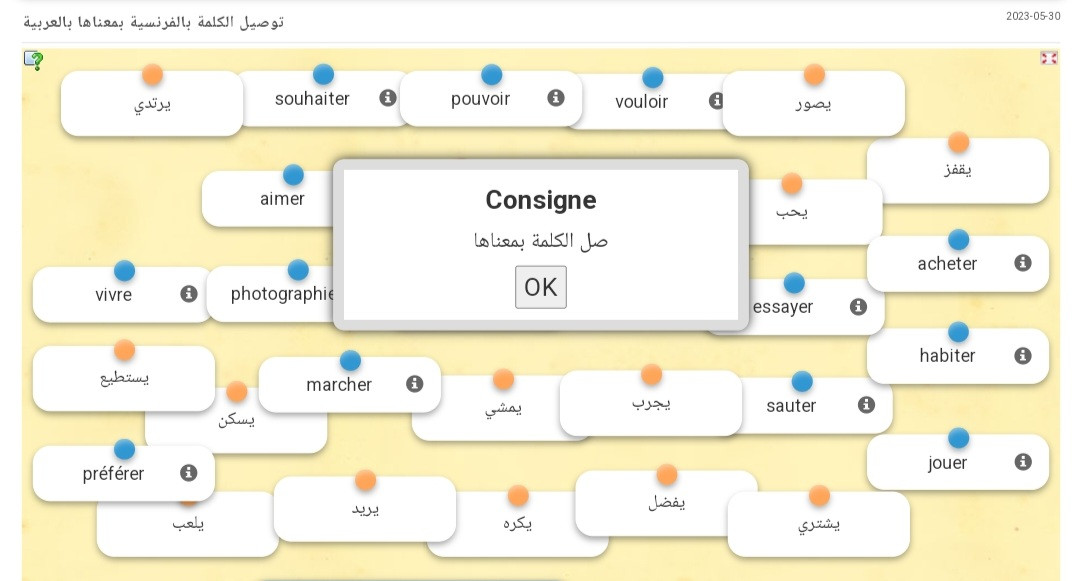Select the blue pin on aimer card

click(293, 175)
